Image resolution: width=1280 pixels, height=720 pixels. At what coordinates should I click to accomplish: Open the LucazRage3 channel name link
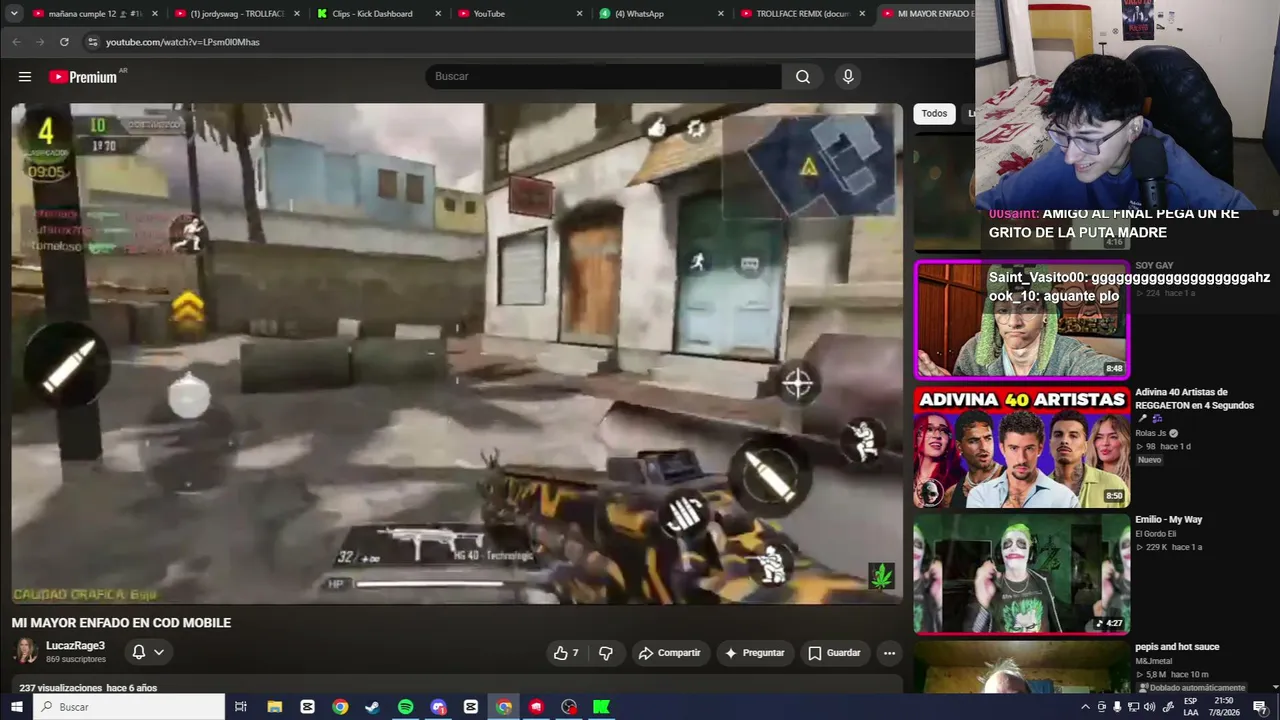pos(75,646)
